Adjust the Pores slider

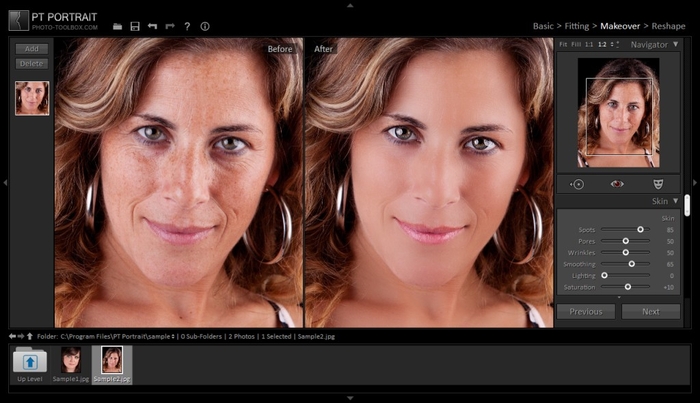(625, 241)
